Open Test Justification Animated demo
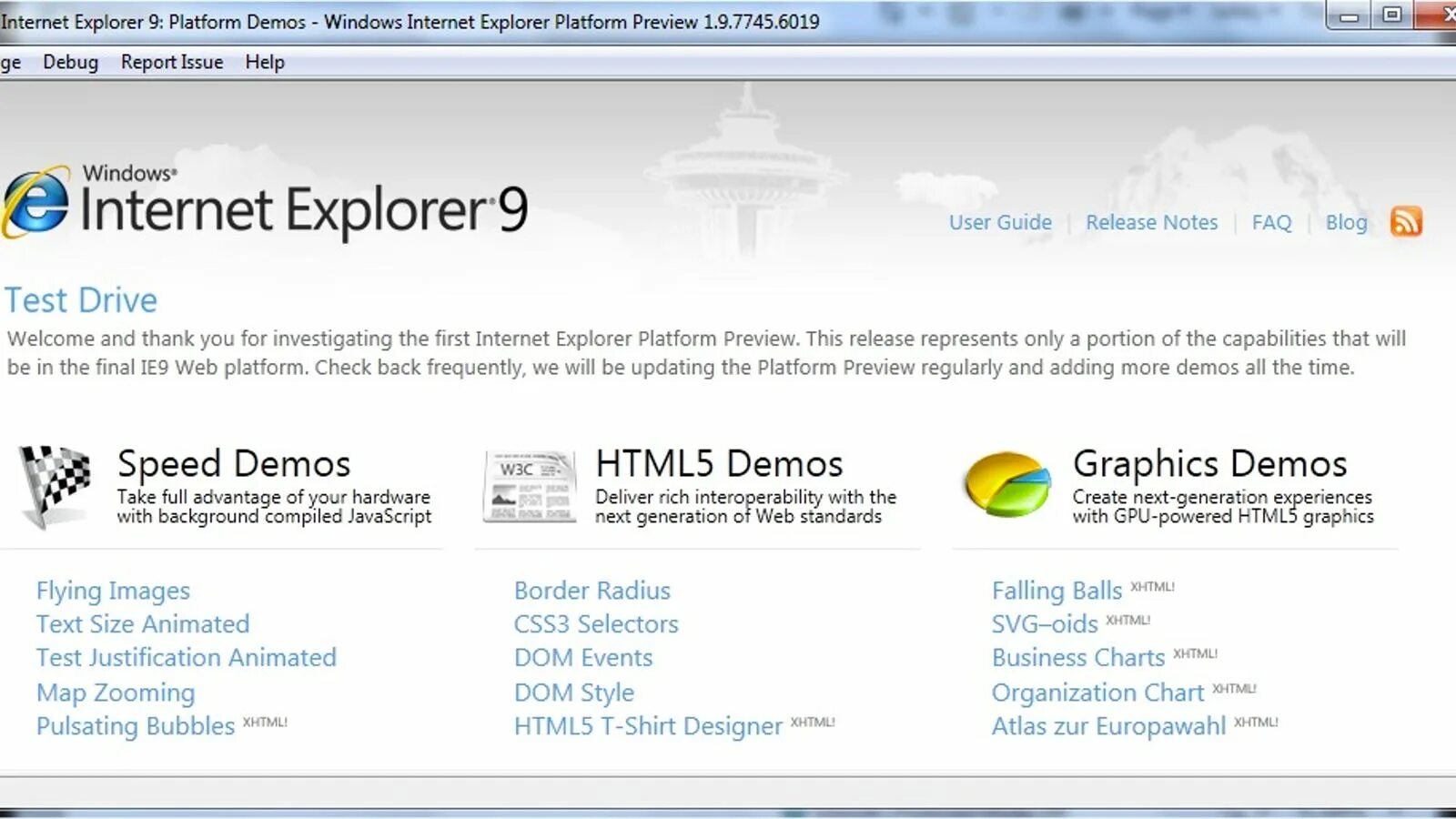 pyautogui.click(x=186, y=657)
